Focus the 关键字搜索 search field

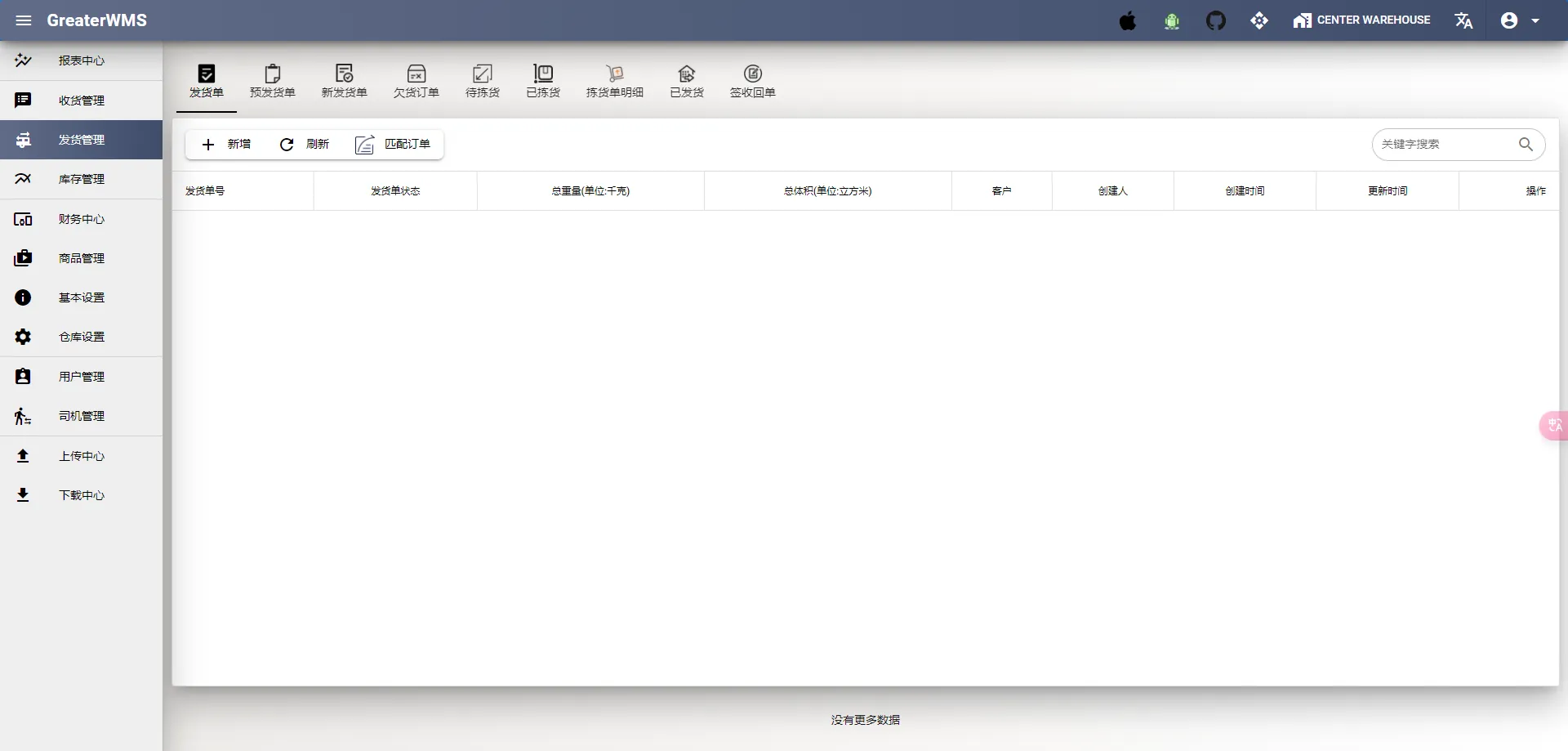pos(1445,145)
